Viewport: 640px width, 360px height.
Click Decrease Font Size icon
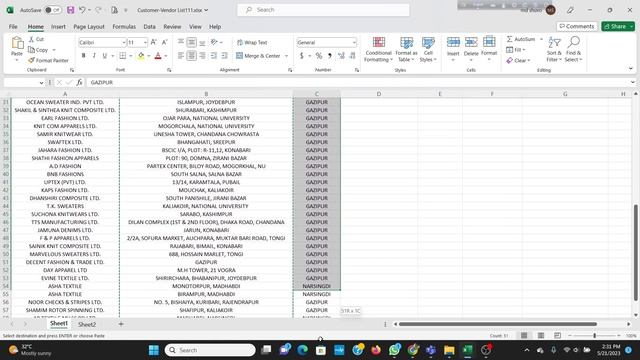point(164,42)
